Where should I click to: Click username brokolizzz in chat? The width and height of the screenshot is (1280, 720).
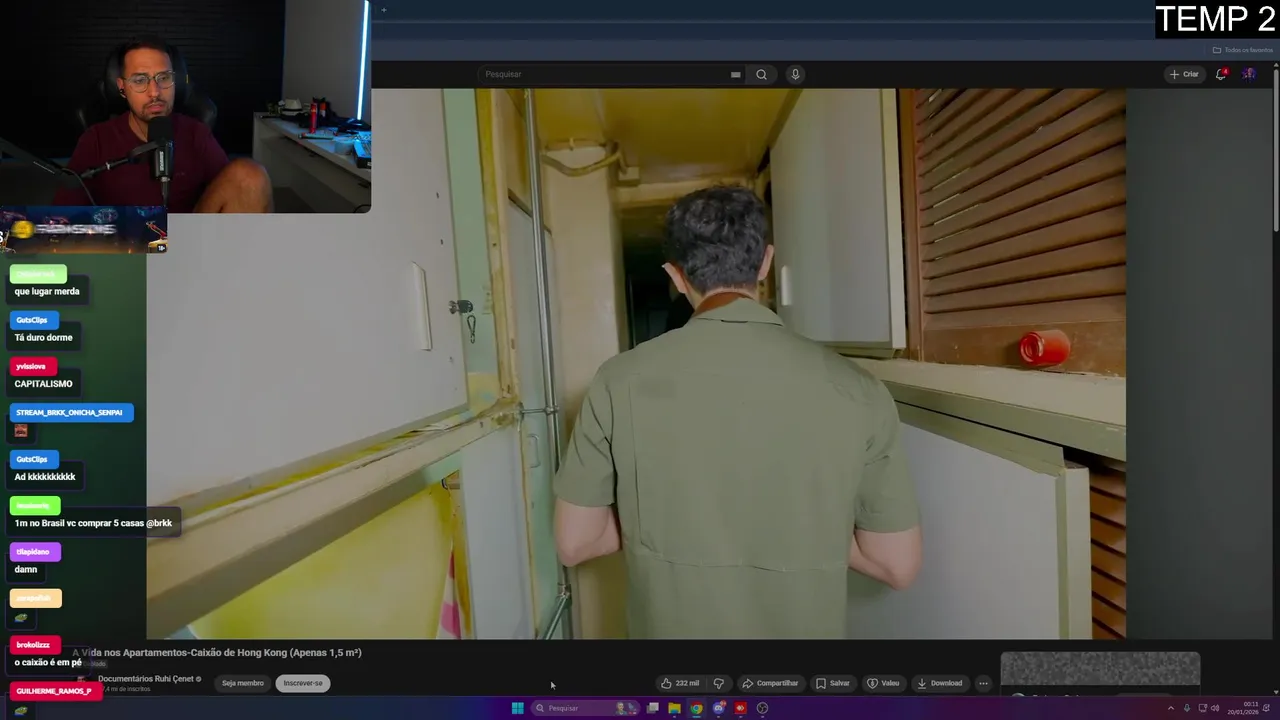[x=35, y=645]
